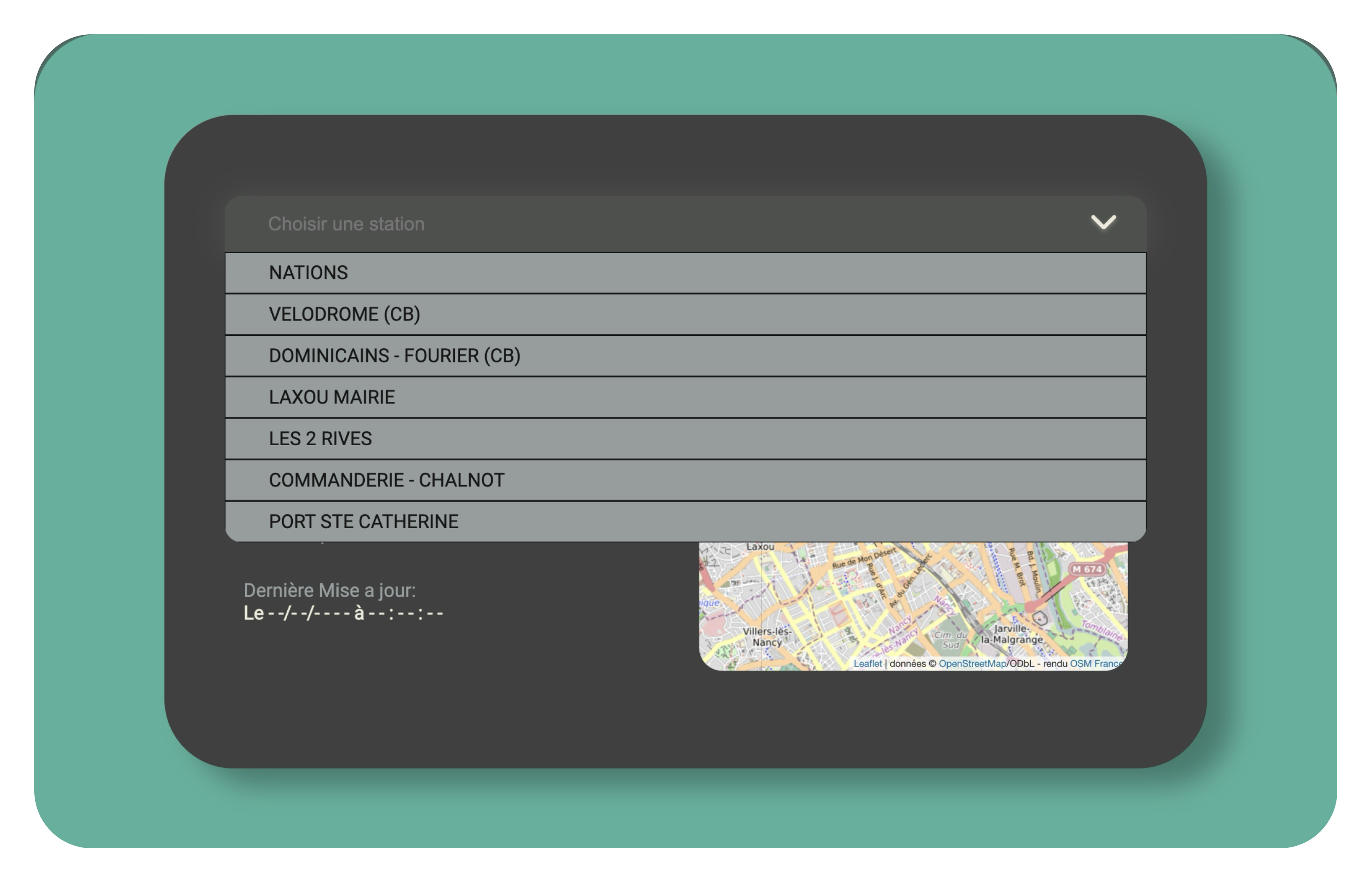Image resolution: width=1372 pixels, height=883 pixels.
Task: Click the 'Dernière Mise a jour' date placeholder
Action: 343,613
